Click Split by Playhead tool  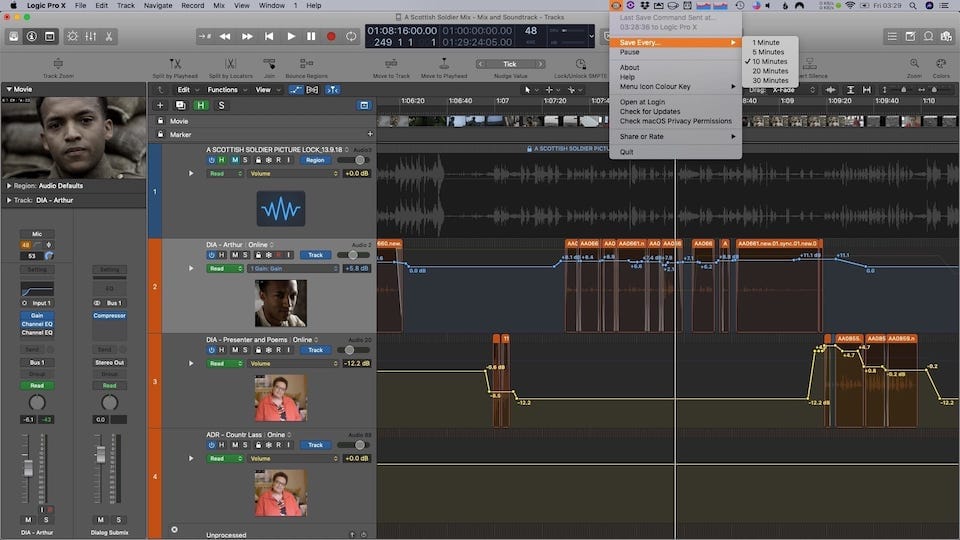(x=175, y=63)
